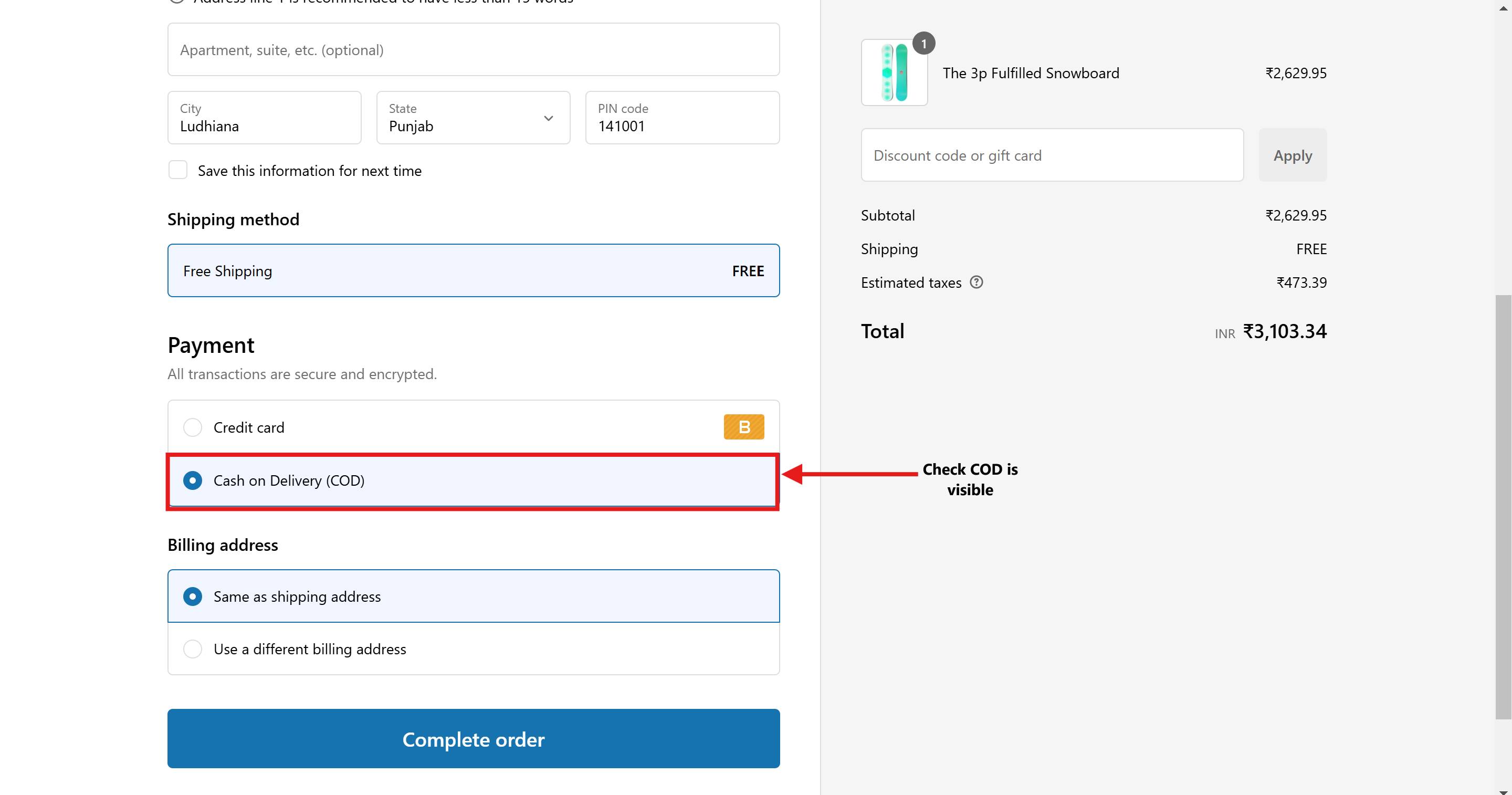
Task: Select Cash on Delivery (COD) payment
Action: tap(193, 480)
